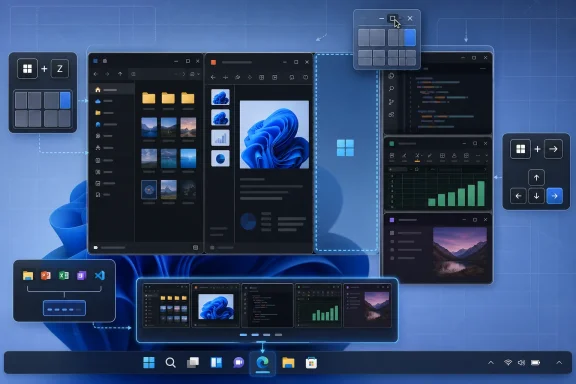The width and height of the screenshot is (576, 384).
Task: Click the orange app icon in presentation title bar
Action: [x=213, y=62]
